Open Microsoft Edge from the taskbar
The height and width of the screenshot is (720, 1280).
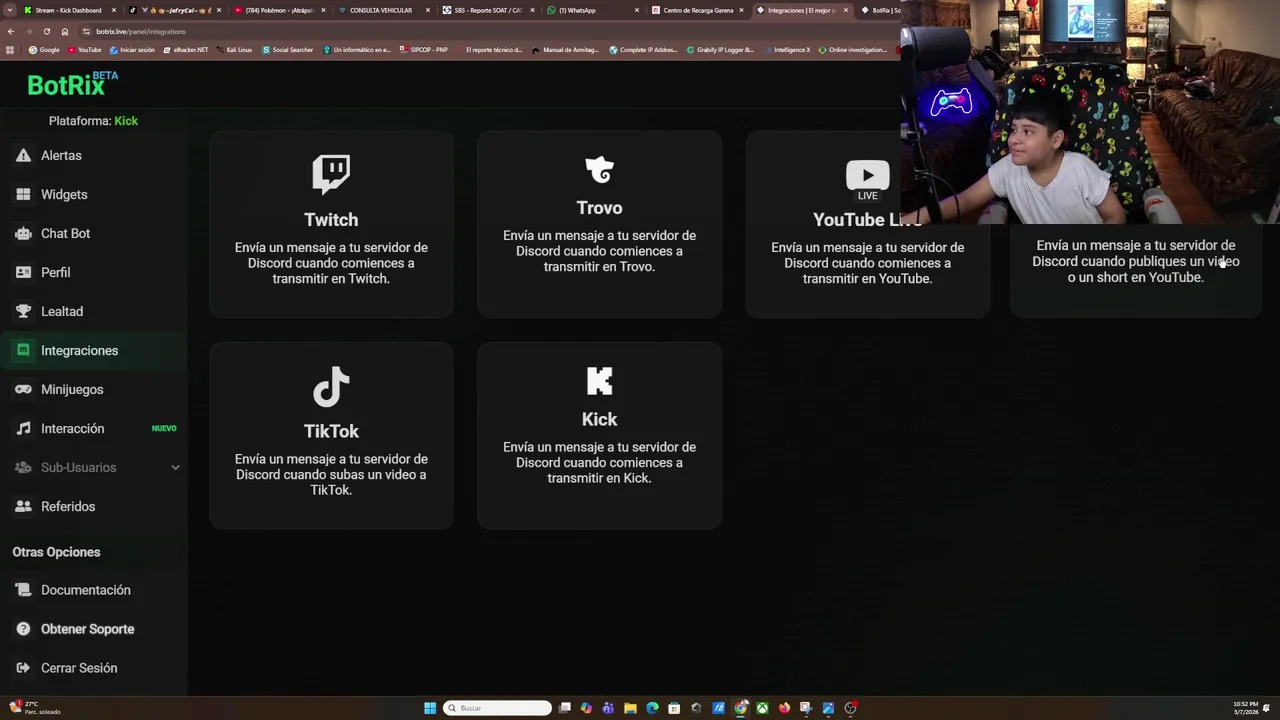(652, 708)
